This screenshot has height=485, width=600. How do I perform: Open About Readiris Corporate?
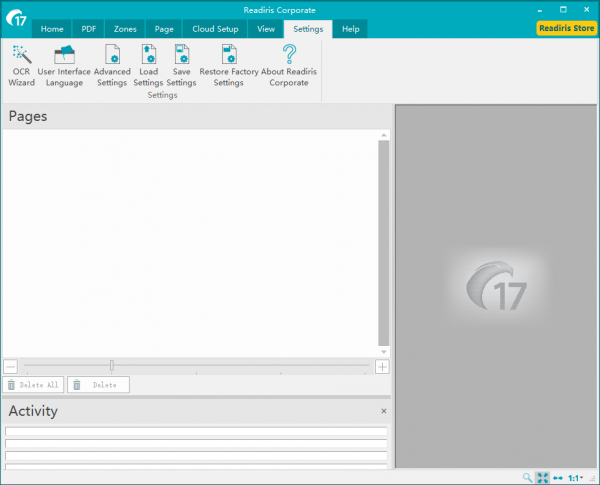289,65
